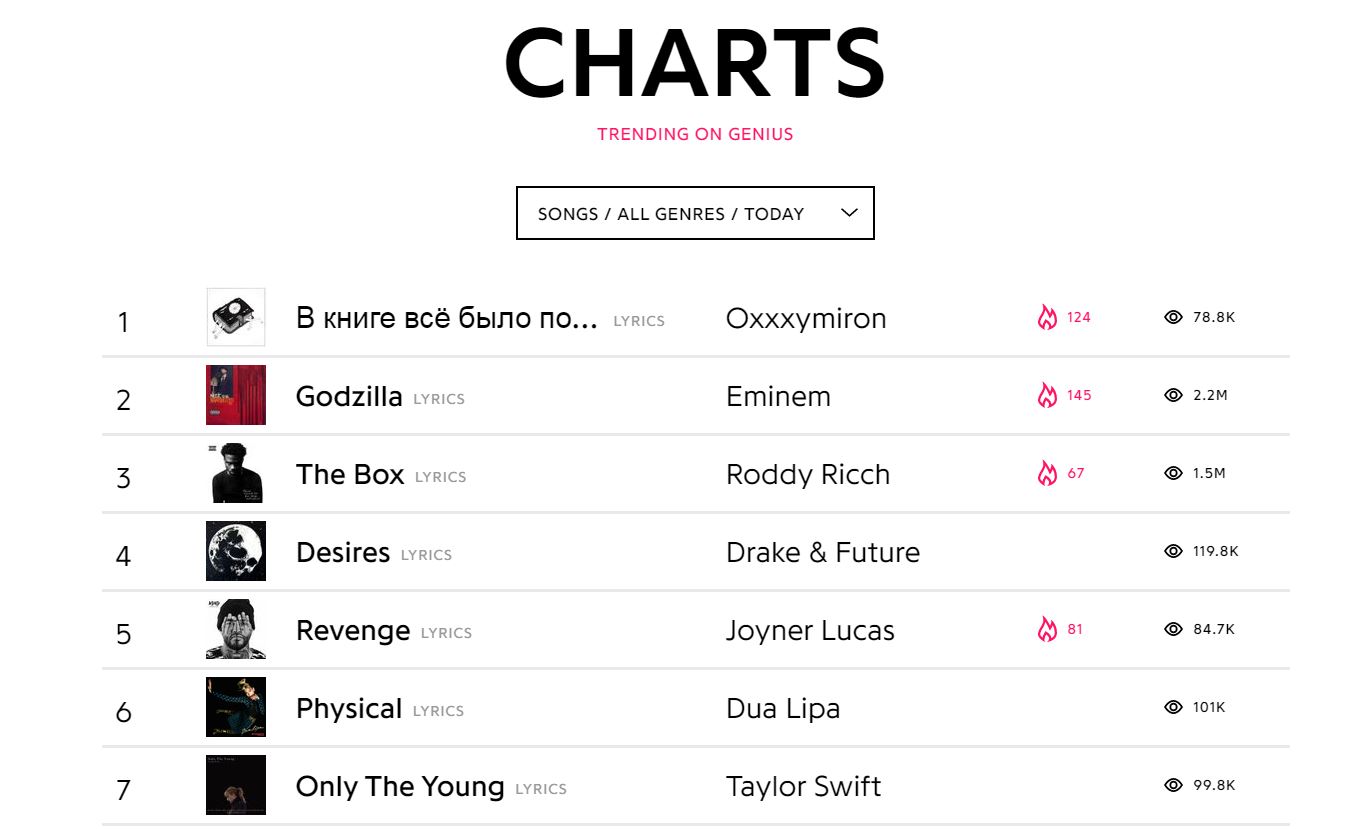Click the flame icon beside Oxxxymiron
The height and width of the screenshot is (829, 1367).
[1047, 317]
